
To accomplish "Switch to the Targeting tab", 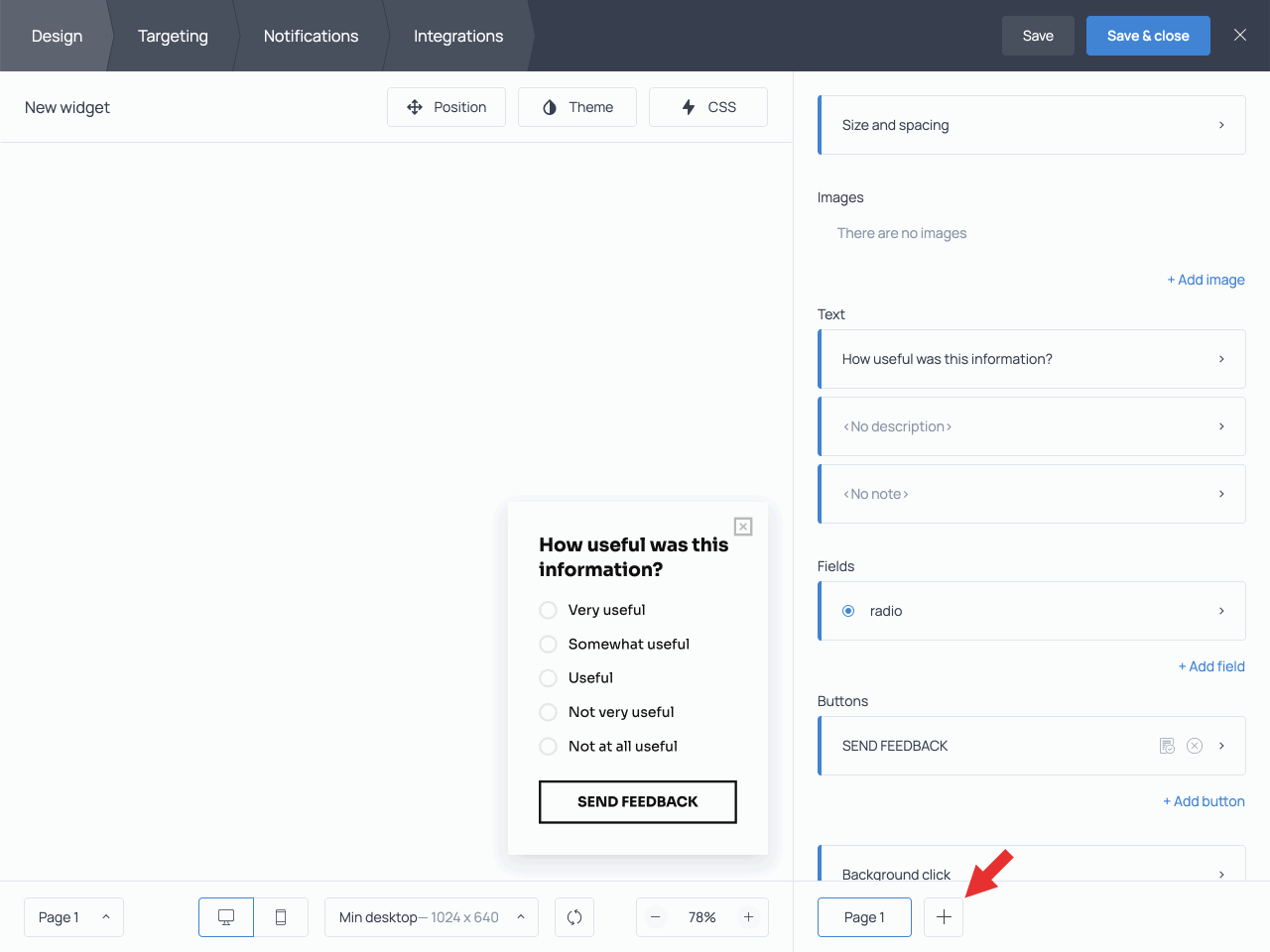I will coord(173,36).
